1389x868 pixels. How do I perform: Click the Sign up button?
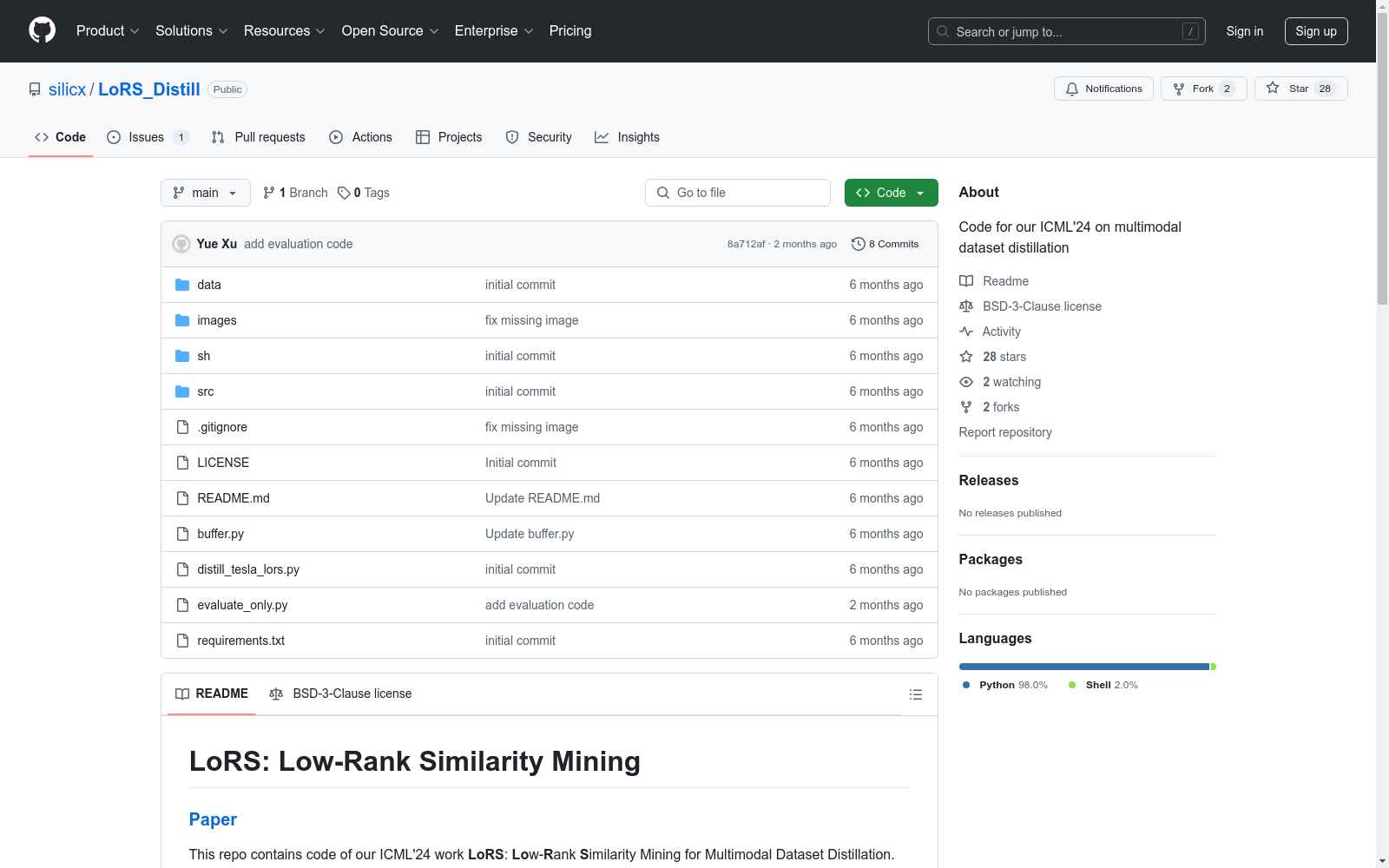pos(1316,31)
